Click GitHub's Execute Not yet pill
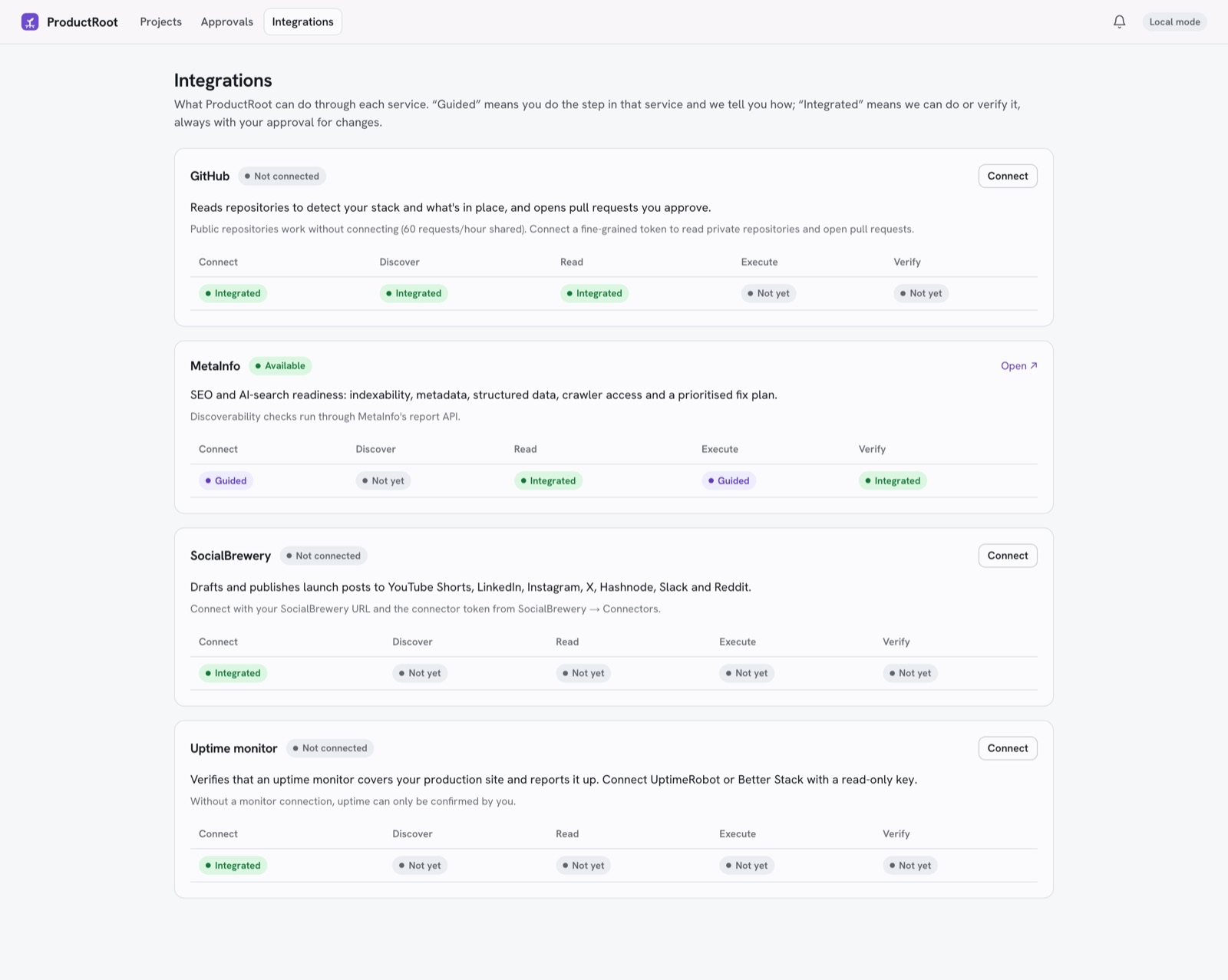The height and width of the screenshot is (980, 1228). (768, 293)
